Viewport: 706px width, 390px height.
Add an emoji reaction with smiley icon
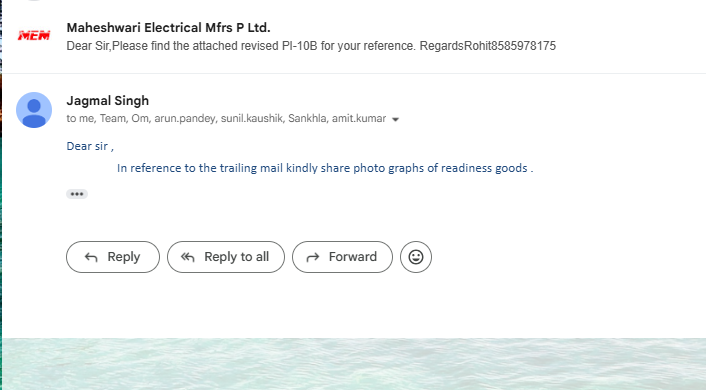pyautogui.click(x=416, y=257)
